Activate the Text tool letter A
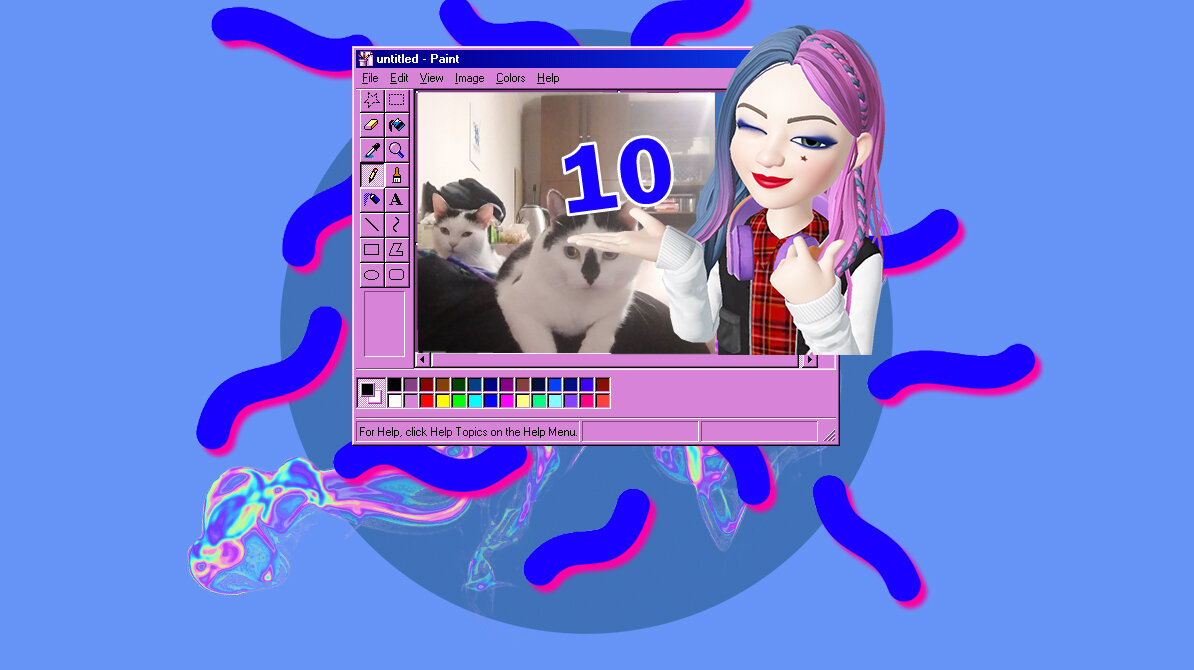Viewport: 1194px width, 670px height. pyautogui.click(x=397, y=199)
